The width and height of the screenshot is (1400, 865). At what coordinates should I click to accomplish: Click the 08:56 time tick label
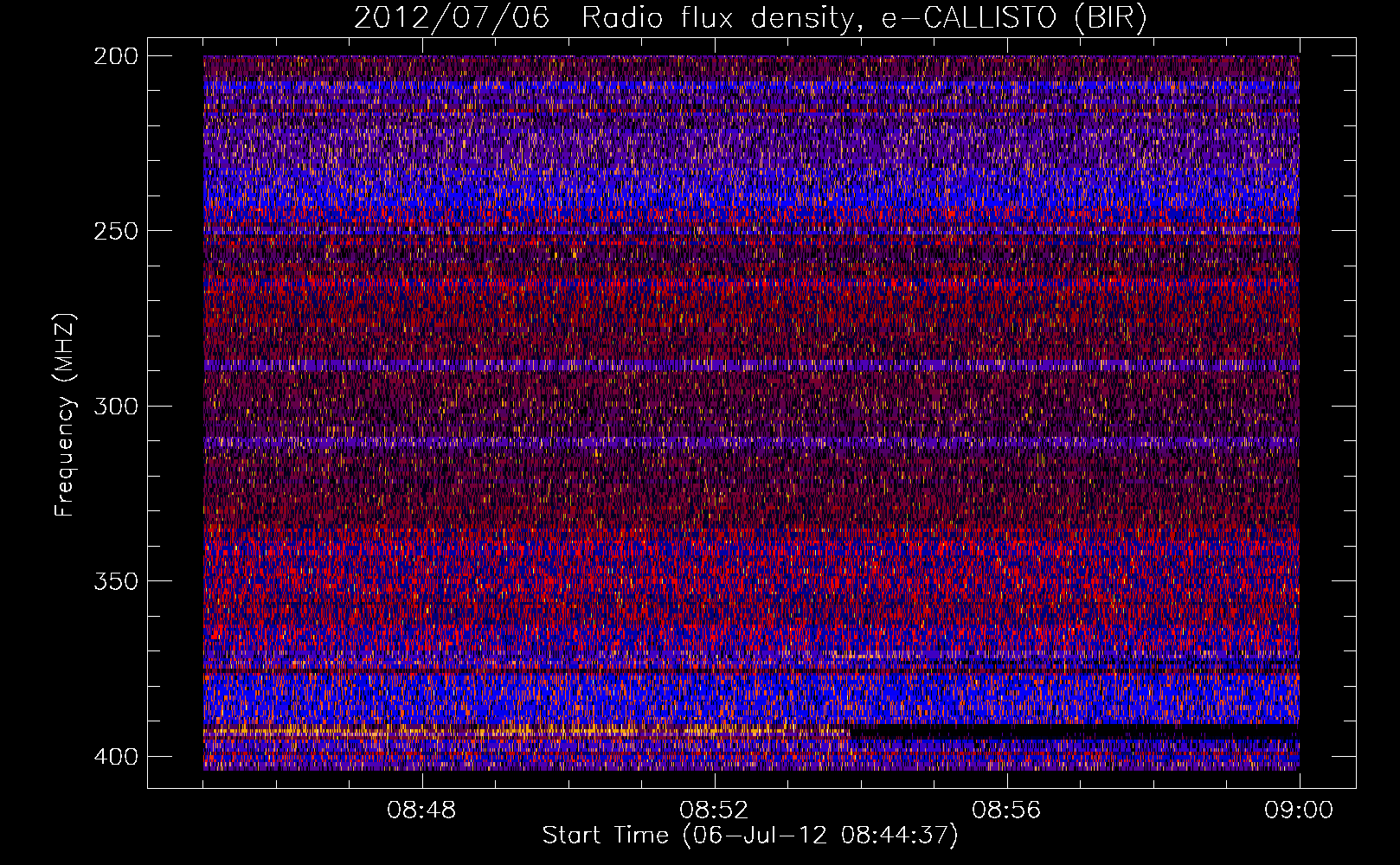pos(1006,811)
